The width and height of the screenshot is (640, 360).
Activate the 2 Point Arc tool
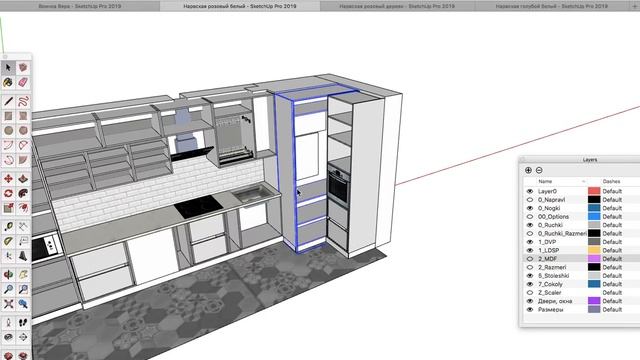pos(23,145)
